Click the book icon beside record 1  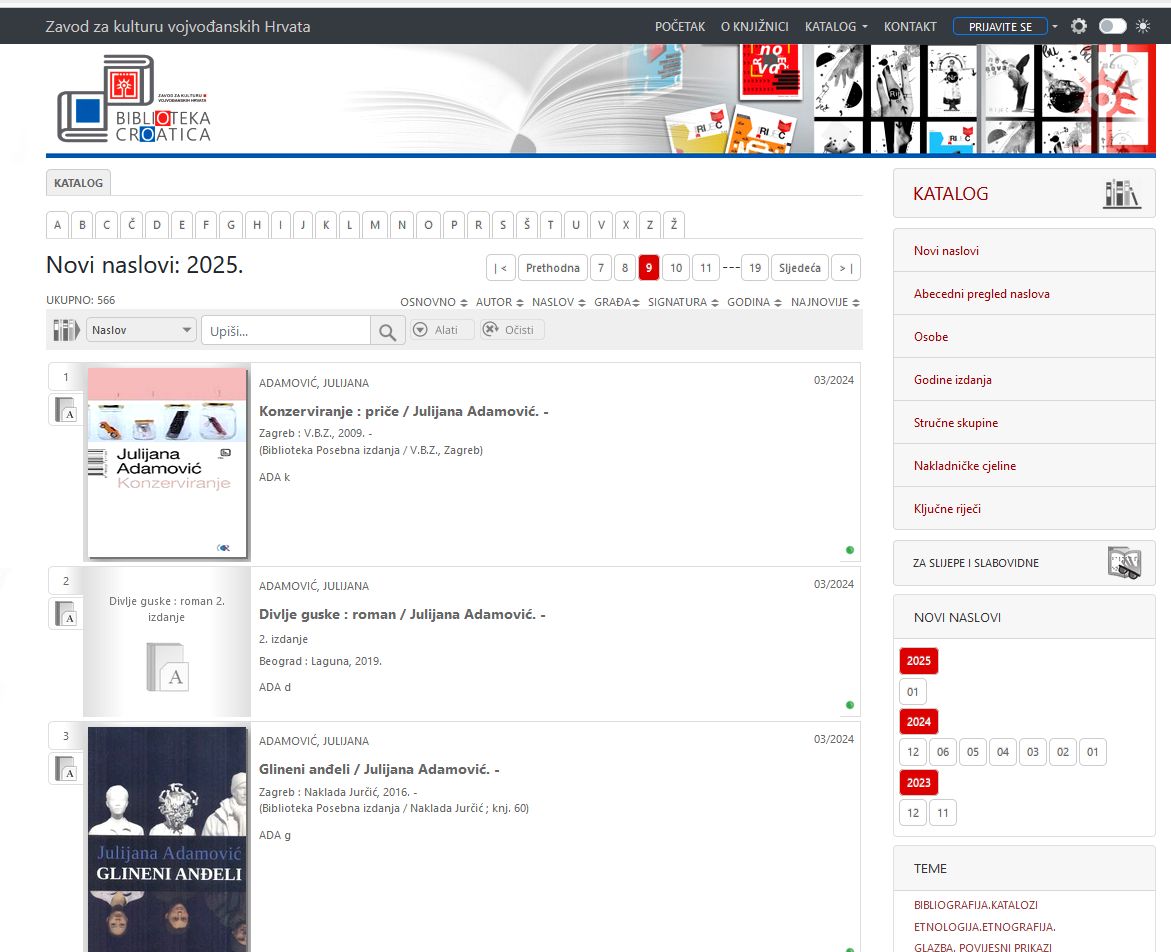click(66, 410)
